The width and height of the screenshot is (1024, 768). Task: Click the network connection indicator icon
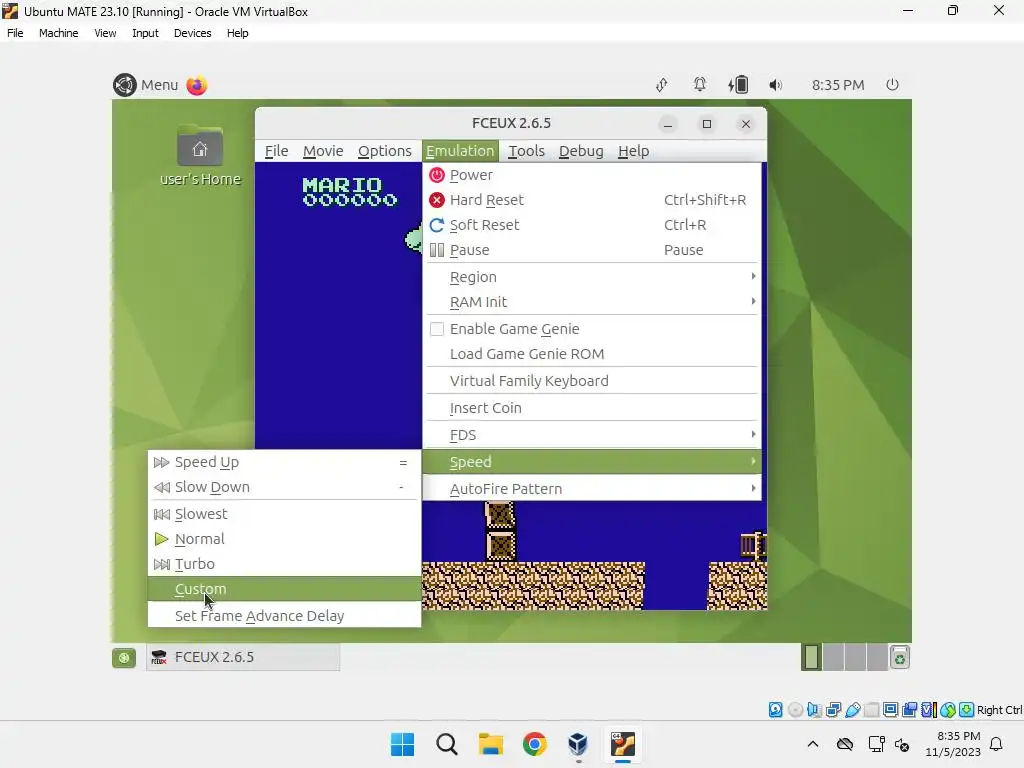662,85
